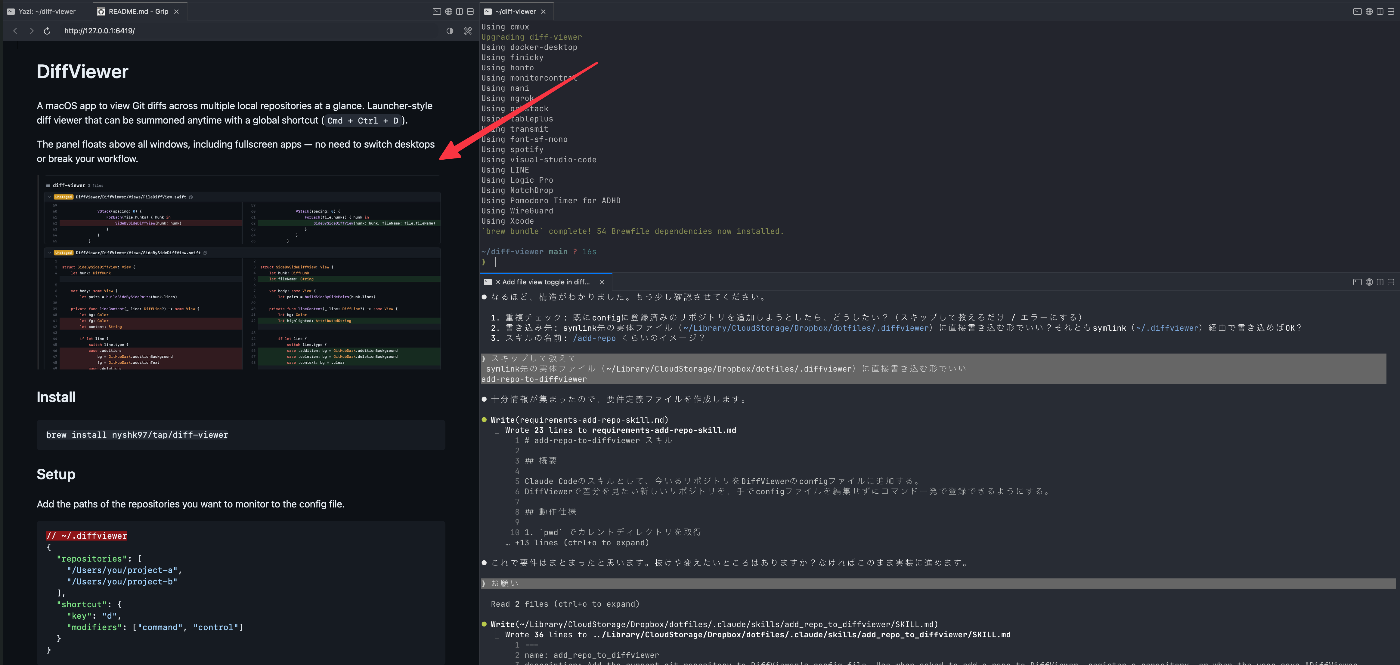Select the 'Add file view toggle in diff...' tab

pos(547,283)
